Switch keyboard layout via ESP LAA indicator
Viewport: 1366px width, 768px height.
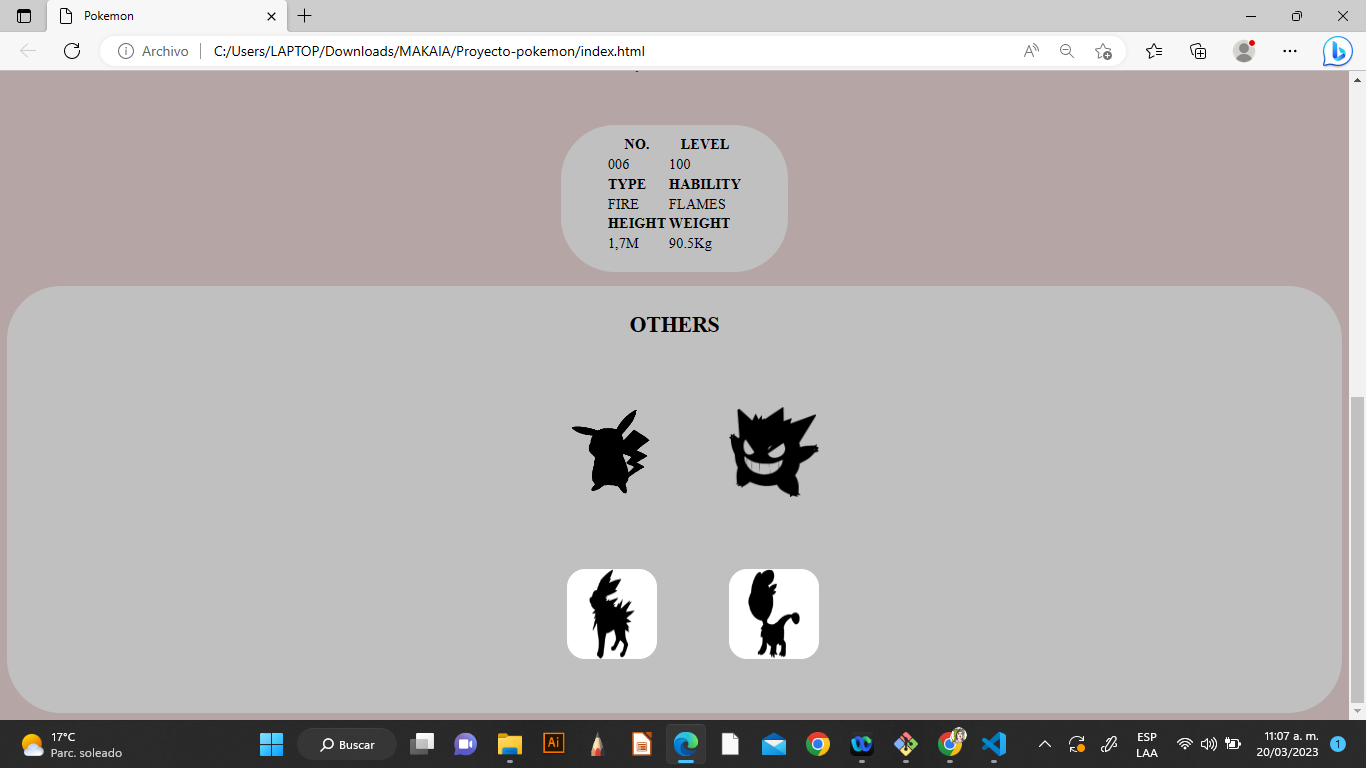[x=1146, y=744]
